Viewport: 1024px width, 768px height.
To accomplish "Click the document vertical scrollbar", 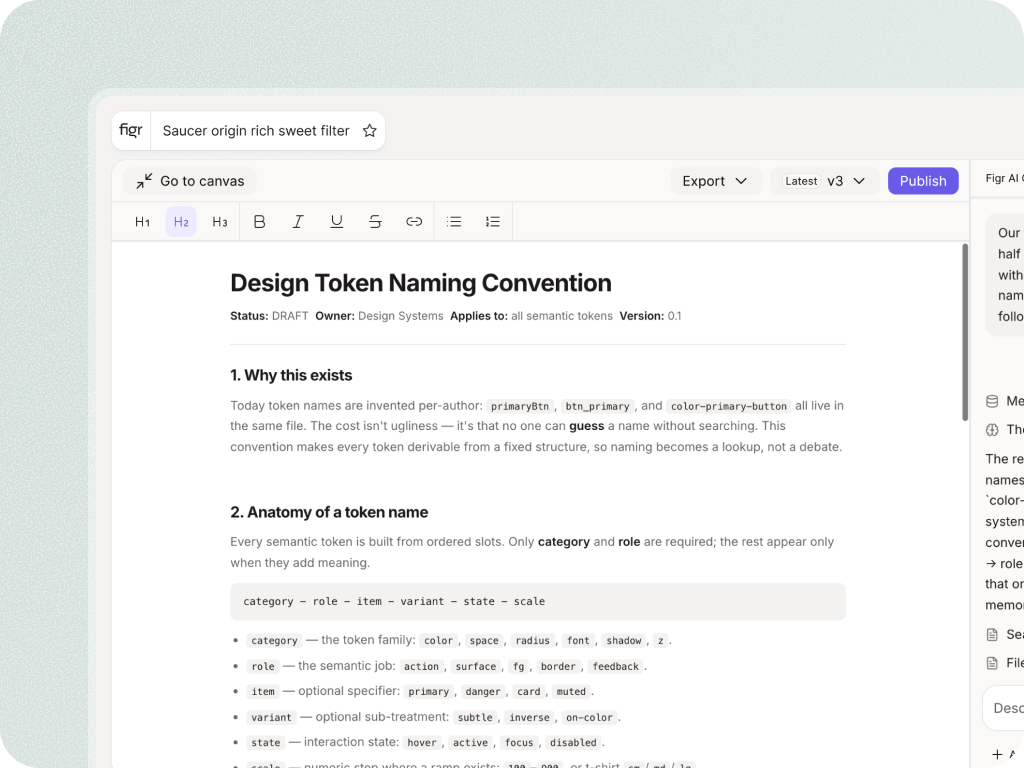I will pos(965,332).
